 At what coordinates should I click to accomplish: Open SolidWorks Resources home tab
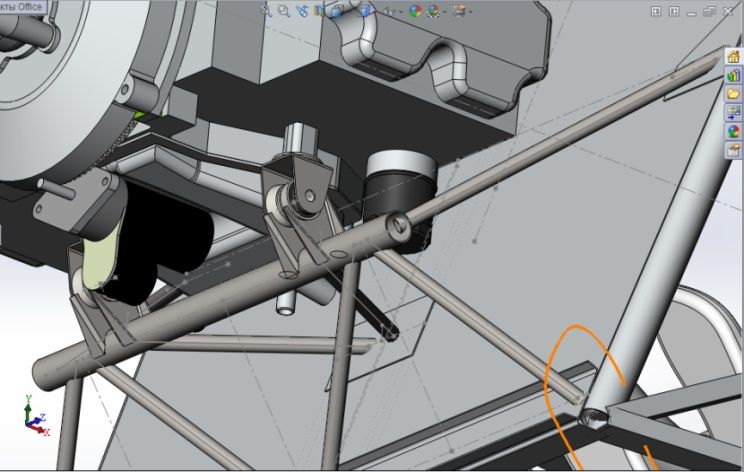coord(733,57)
